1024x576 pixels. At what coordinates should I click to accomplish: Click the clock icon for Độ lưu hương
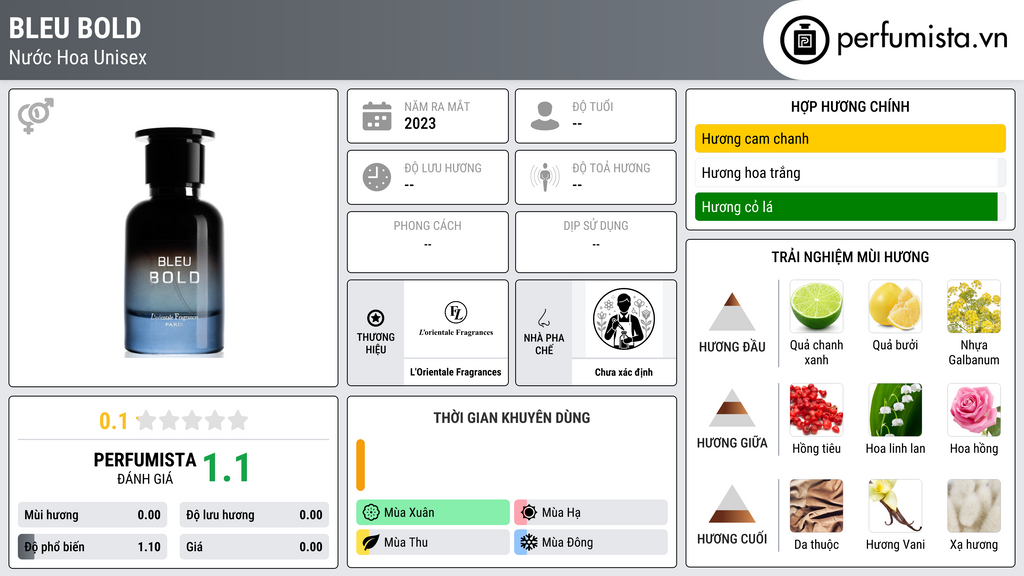pyautogui.click(x=377, y=177)
